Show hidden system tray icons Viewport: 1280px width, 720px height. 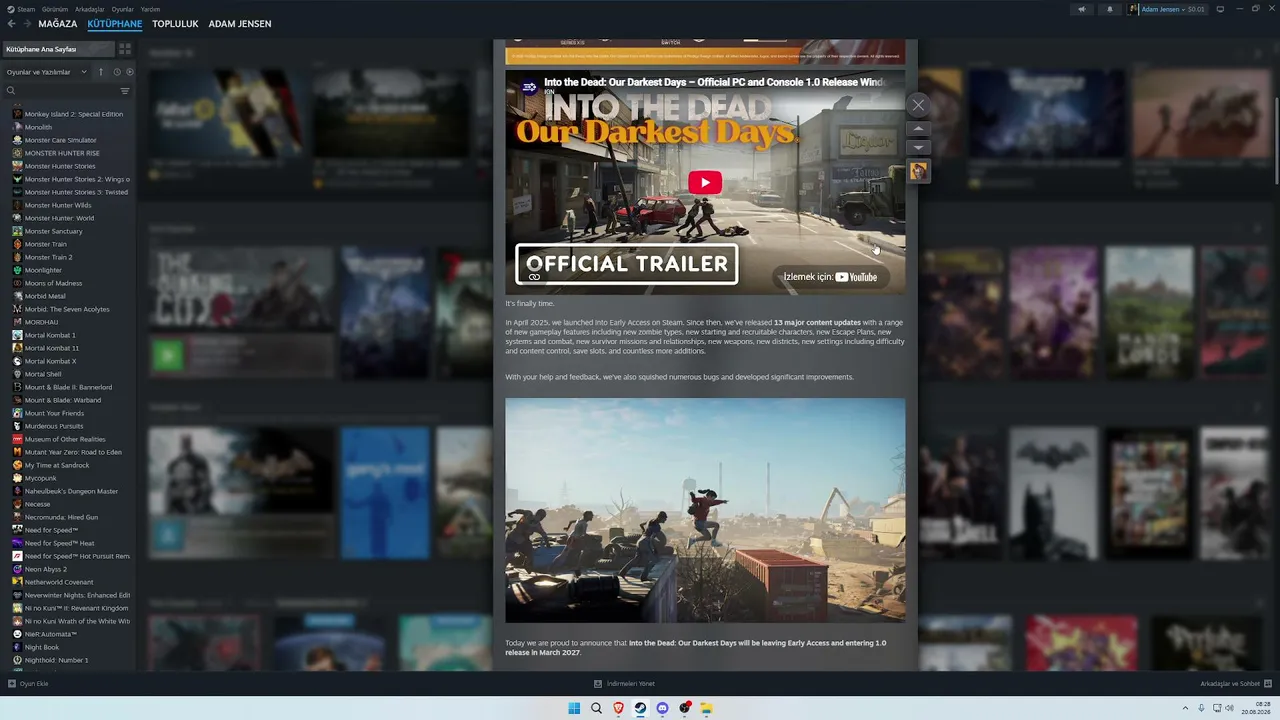[1186, 708]
